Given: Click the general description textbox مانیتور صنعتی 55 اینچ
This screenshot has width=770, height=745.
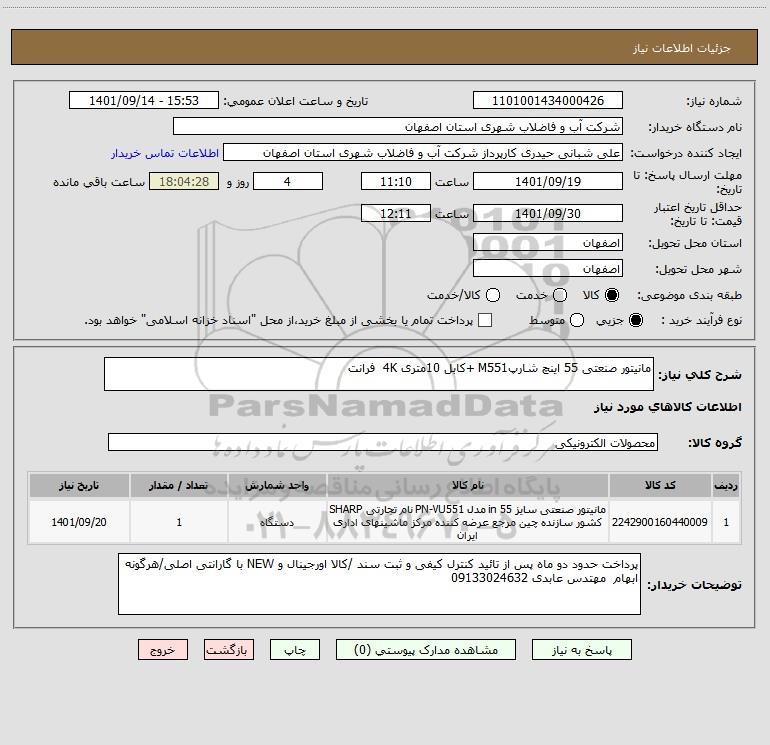Looking at the screenshot, I should pyautogui.click(x=379, y=374).
